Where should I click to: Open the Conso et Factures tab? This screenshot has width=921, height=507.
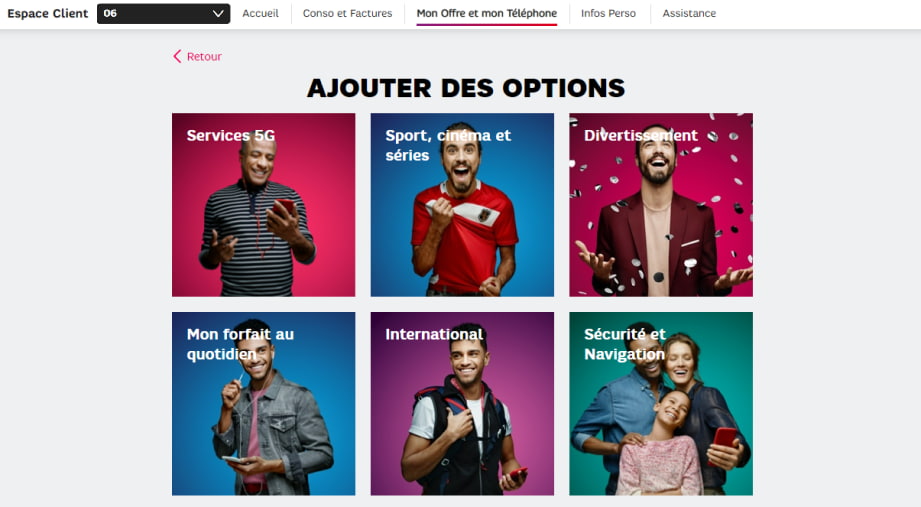[347, 13]
